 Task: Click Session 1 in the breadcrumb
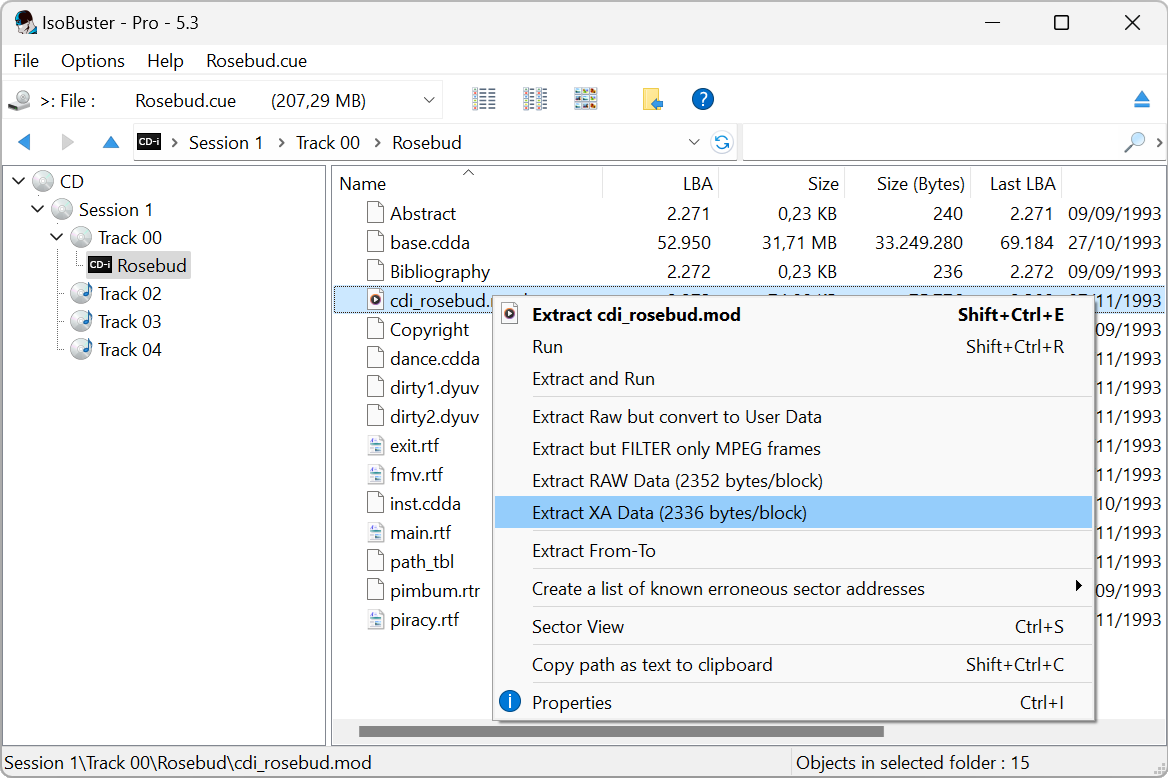point(226,142)
